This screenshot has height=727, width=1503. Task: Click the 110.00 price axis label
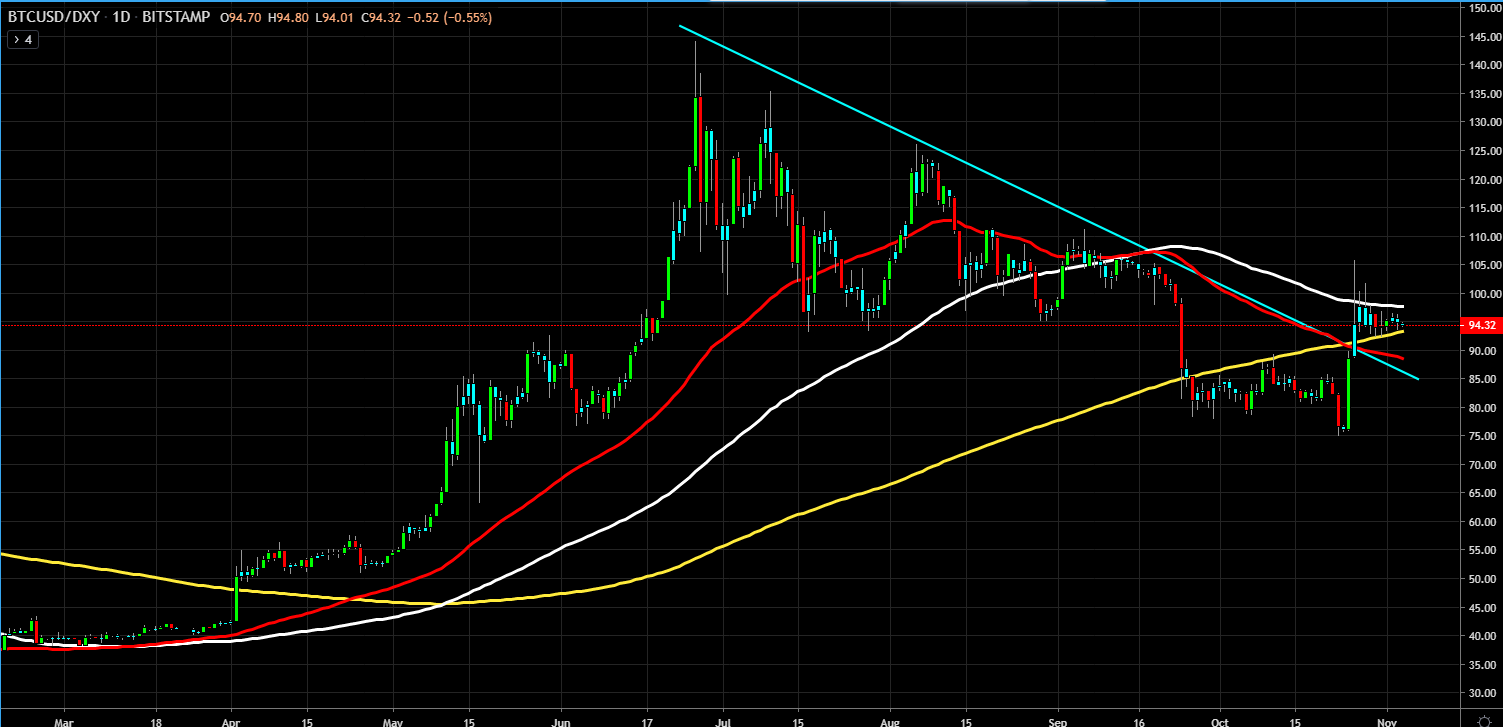pyautogui.click(x=1483, y=237)
